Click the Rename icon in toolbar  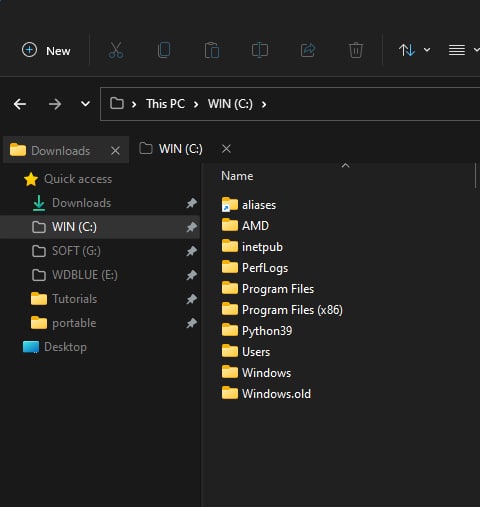pyautogui.click(x=260, y=50)
